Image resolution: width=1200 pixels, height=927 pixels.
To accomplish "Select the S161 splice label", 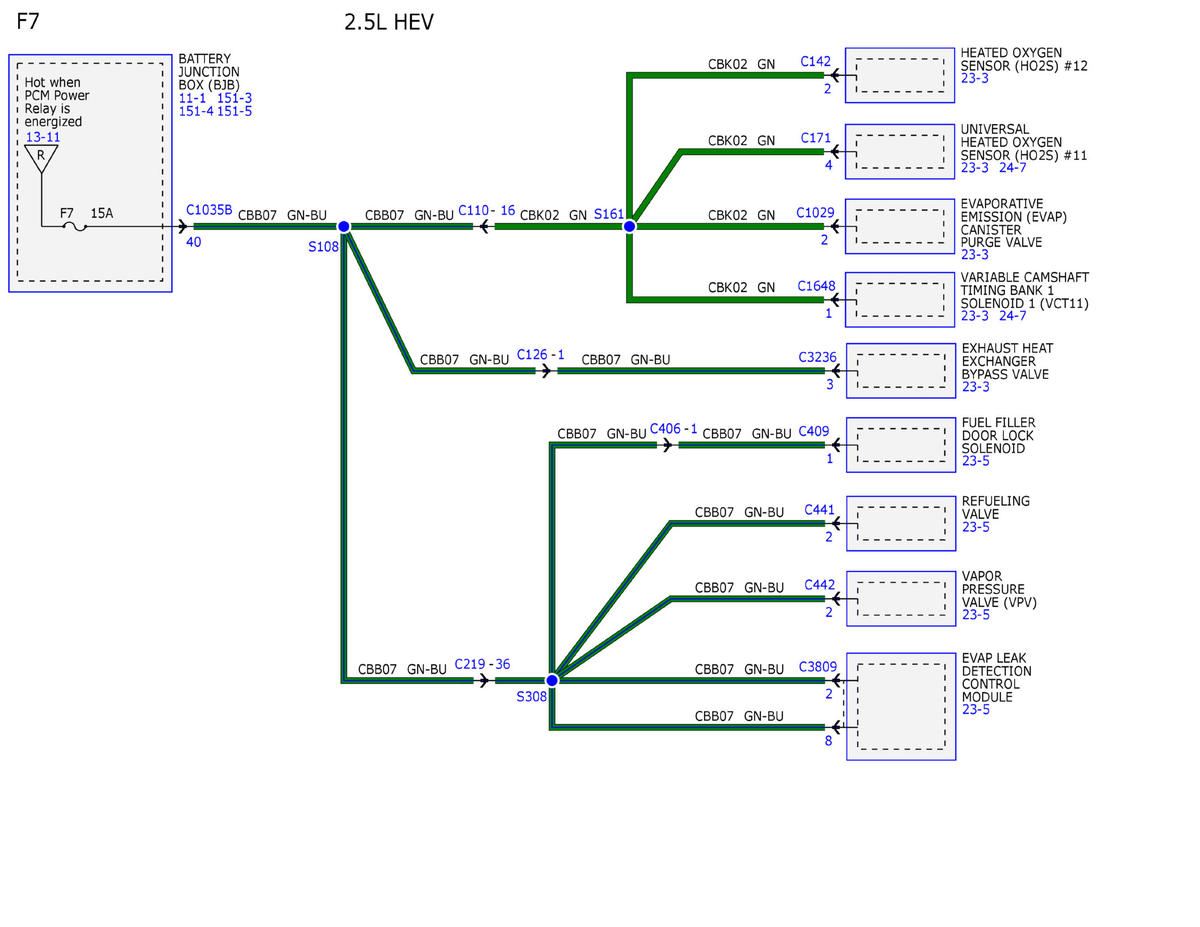I will (x=609, y=214).
